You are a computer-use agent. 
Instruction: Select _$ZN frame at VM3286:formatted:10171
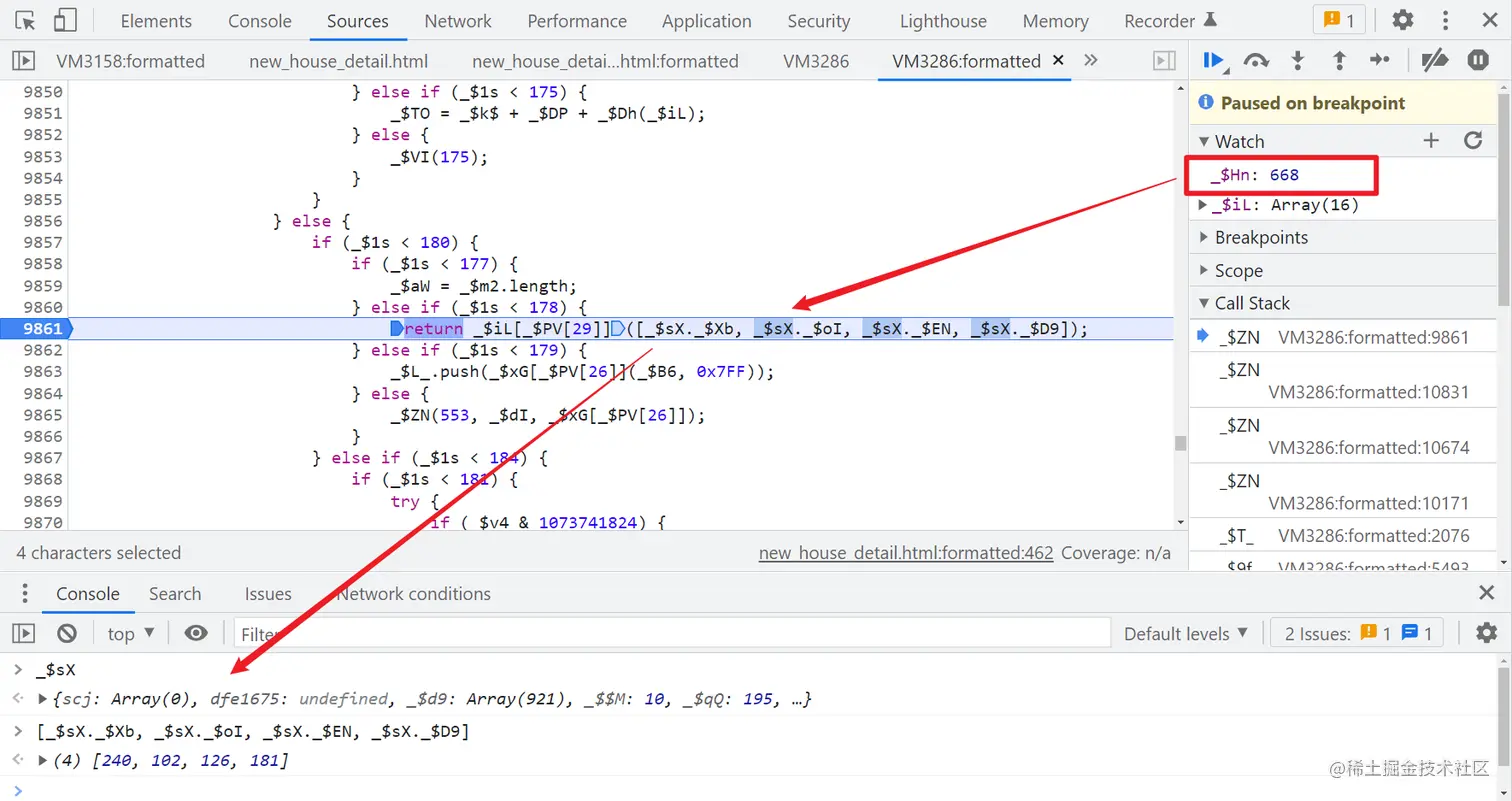(1343, 492)
